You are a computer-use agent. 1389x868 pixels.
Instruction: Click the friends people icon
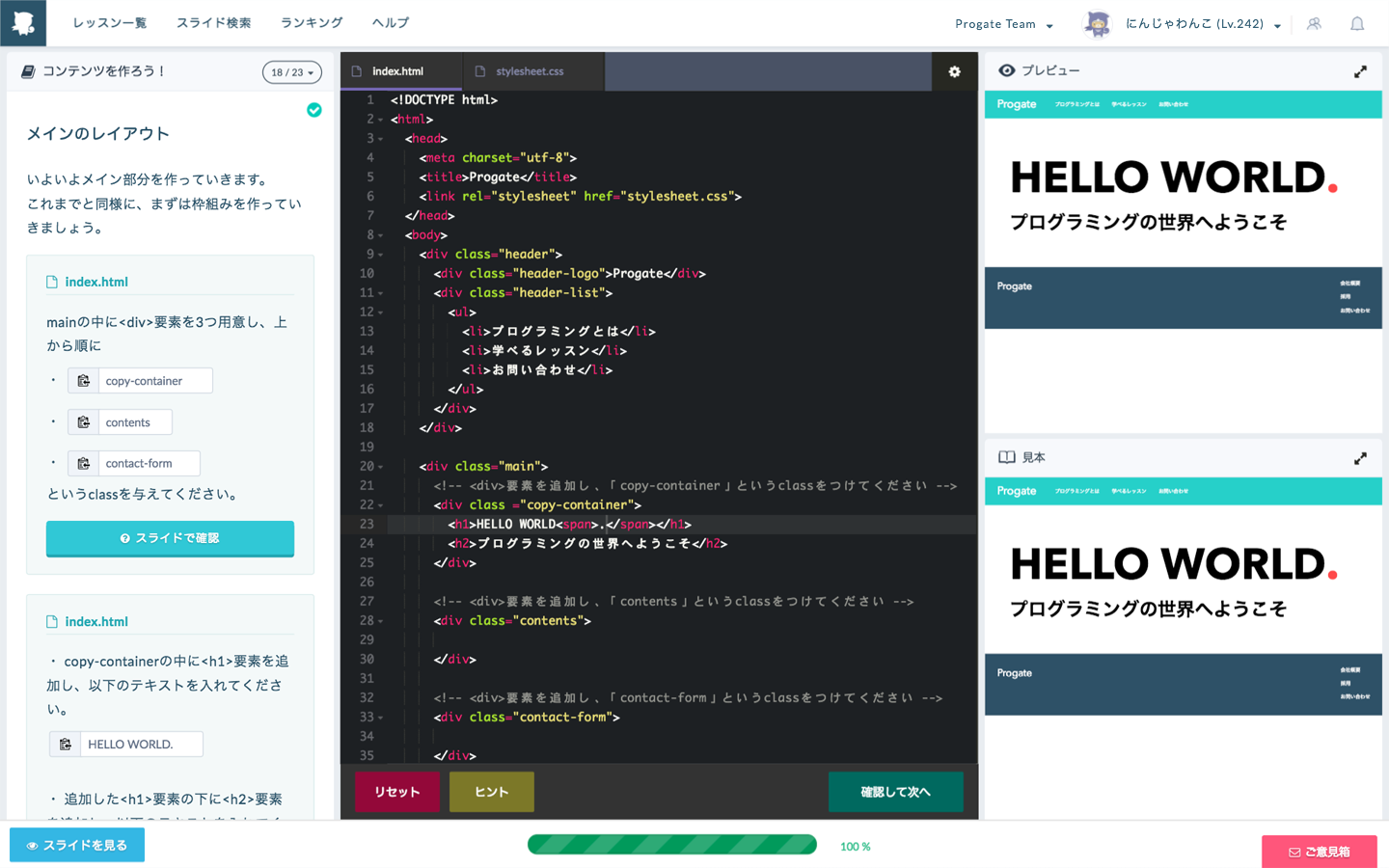[1314, 24]
